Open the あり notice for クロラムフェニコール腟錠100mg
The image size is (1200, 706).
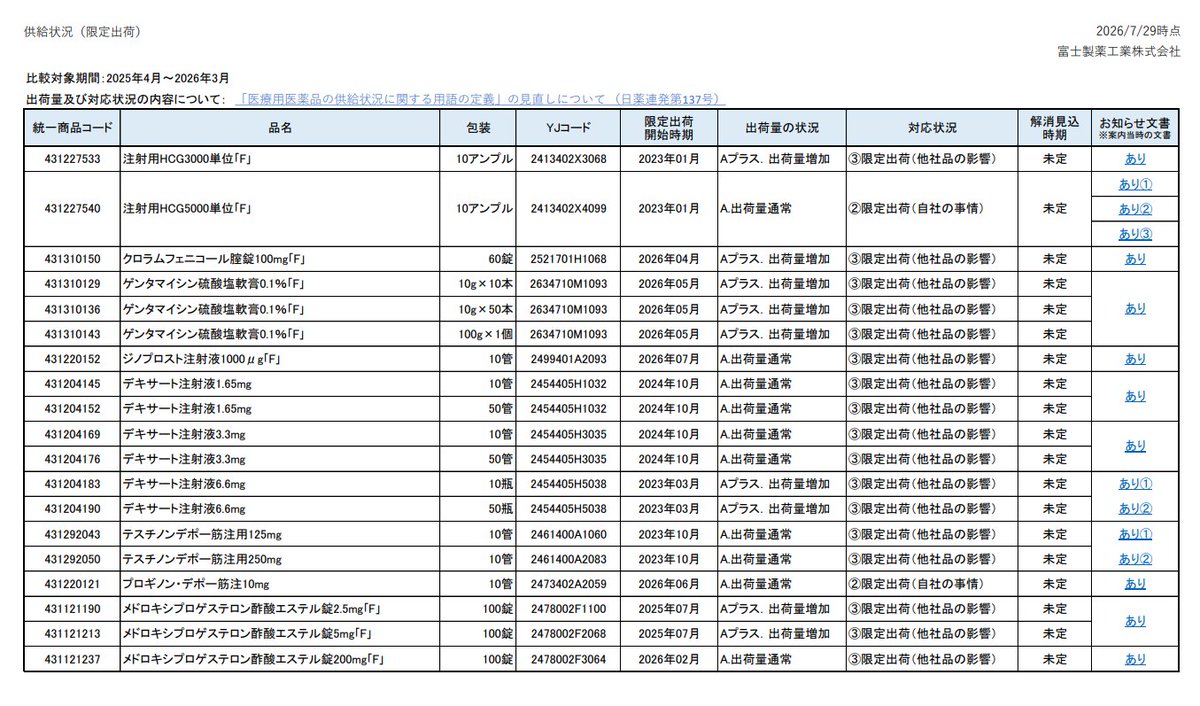(1135, 259)
